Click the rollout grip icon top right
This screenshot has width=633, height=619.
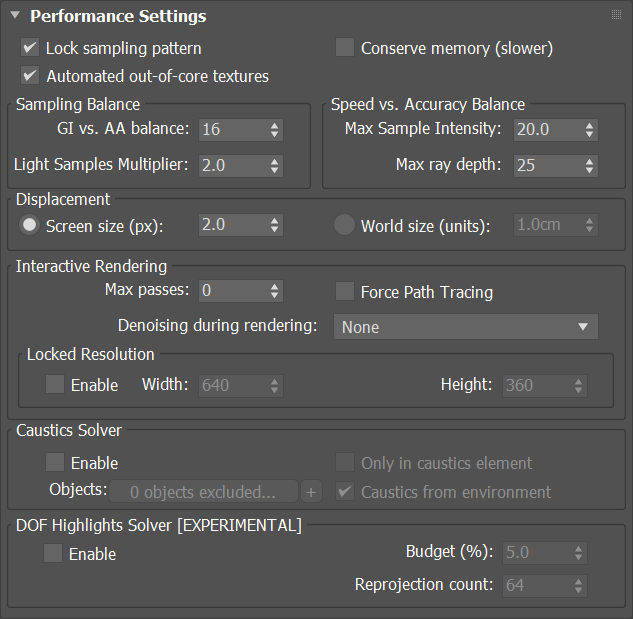tap(616, 15)
